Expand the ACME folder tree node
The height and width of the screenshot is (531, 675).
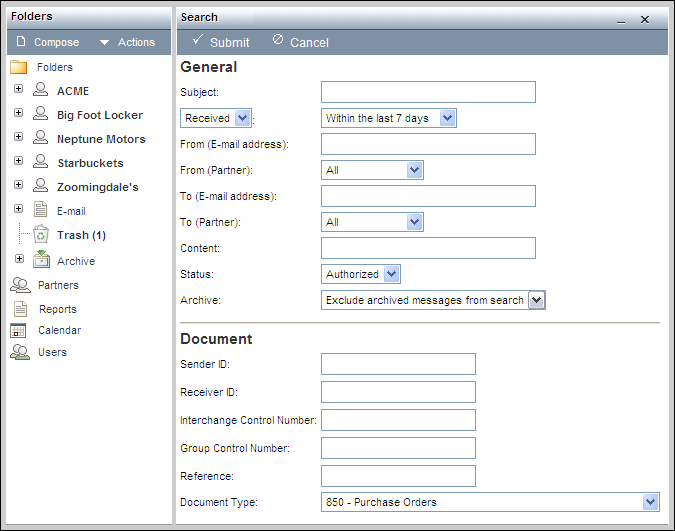point(18,90)
